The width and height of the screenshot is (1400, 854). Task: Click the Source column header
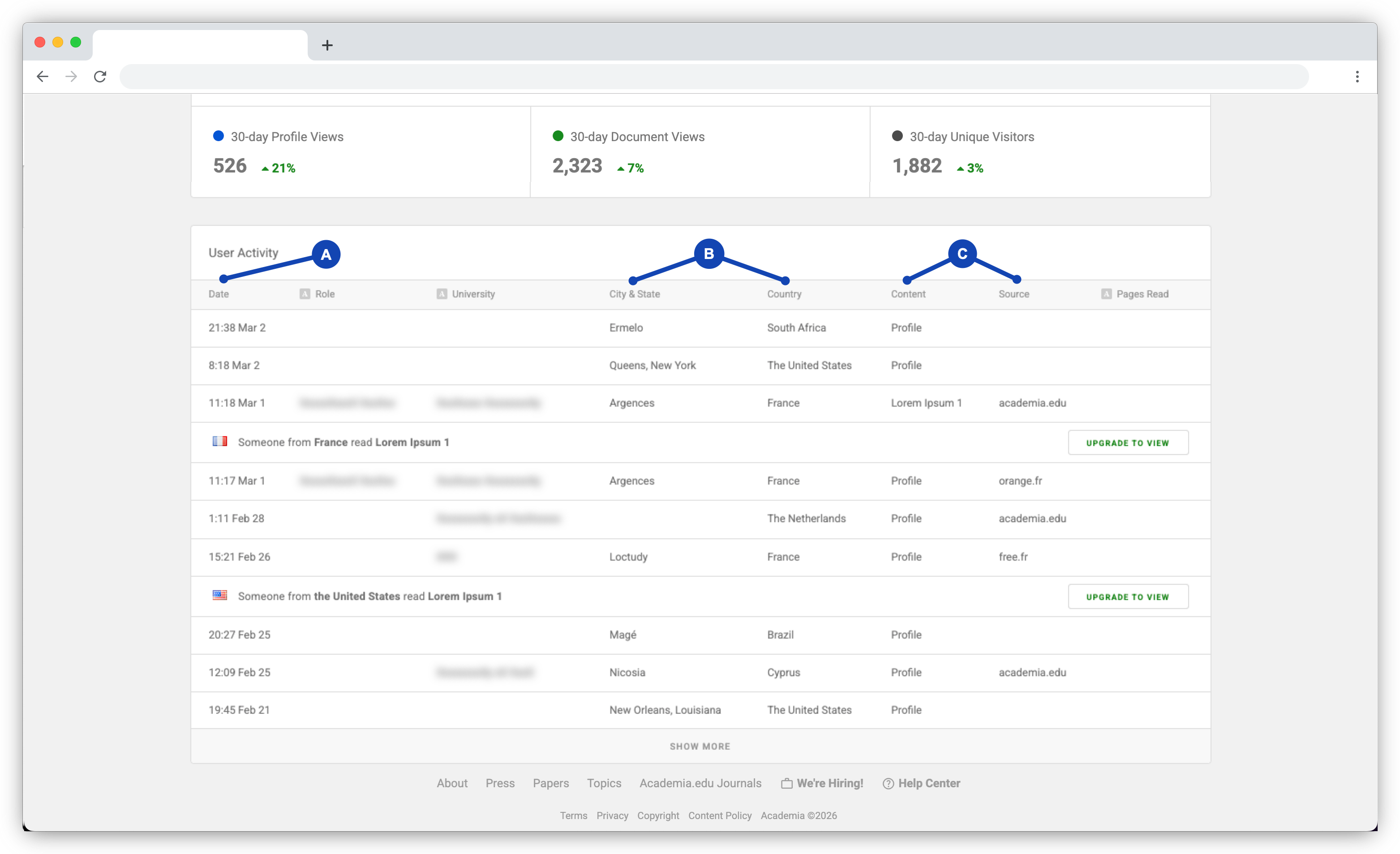1013,294
